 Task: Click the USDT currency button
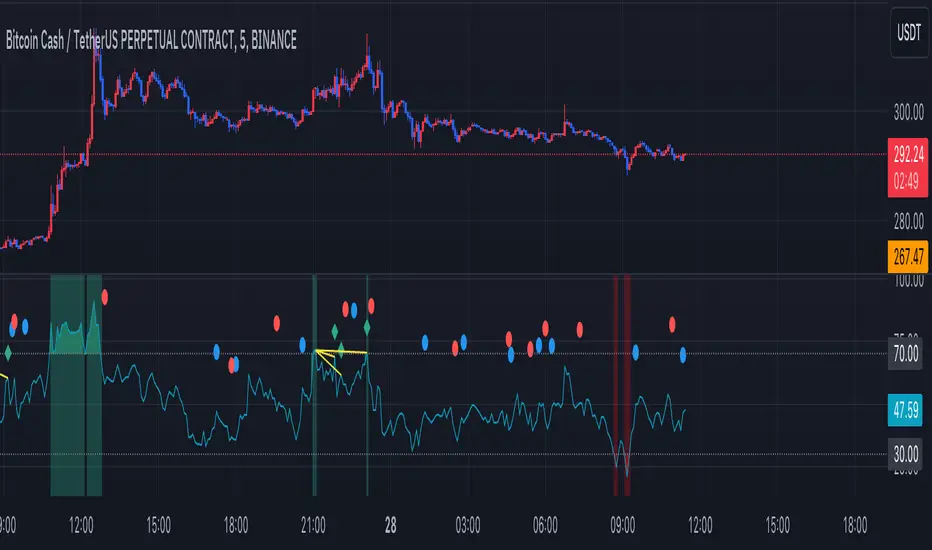click(909, 33)
